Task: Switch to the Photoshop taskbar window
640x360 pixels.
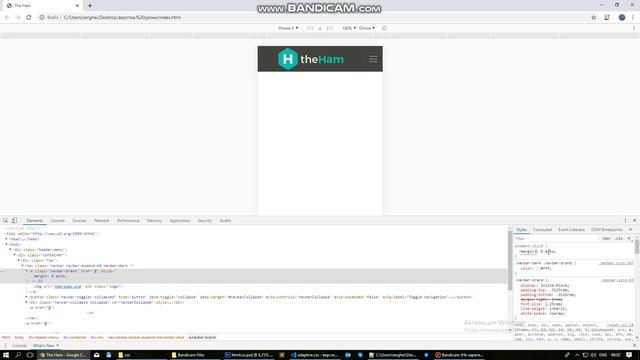Action: [248, 355]
